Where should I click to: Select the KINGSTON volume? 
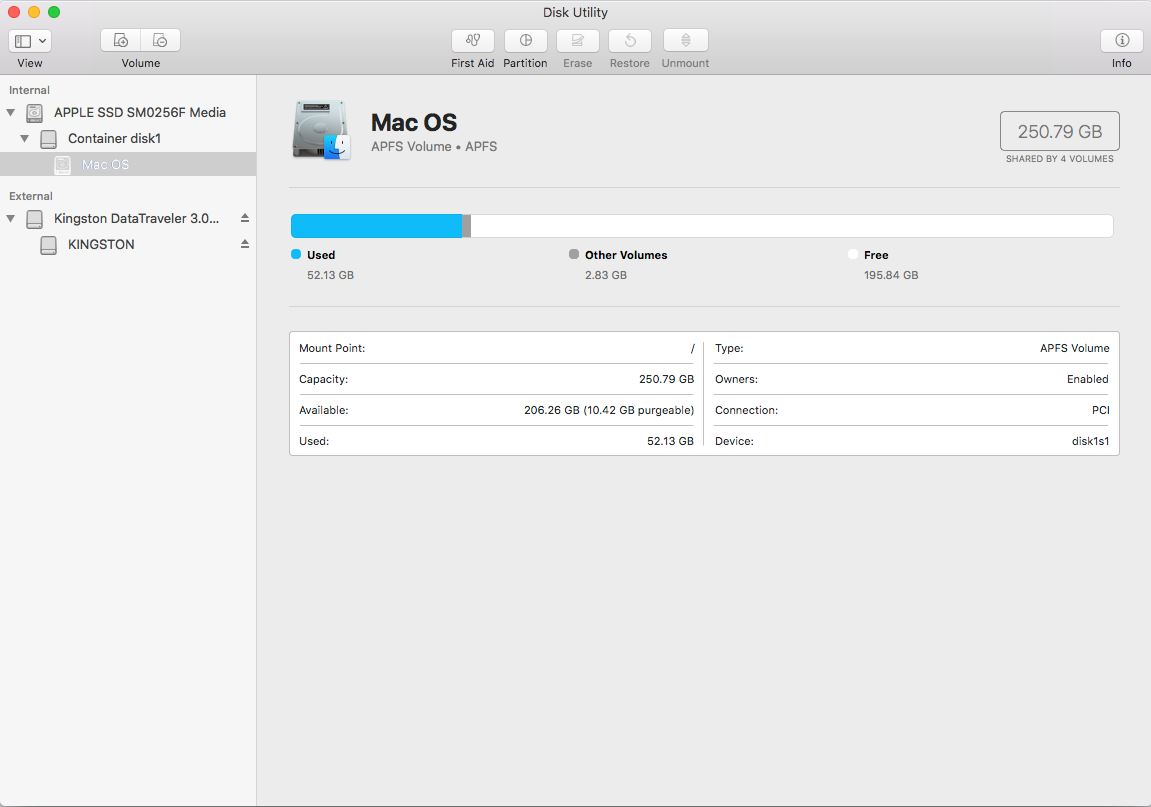click(x=101, y=245)
